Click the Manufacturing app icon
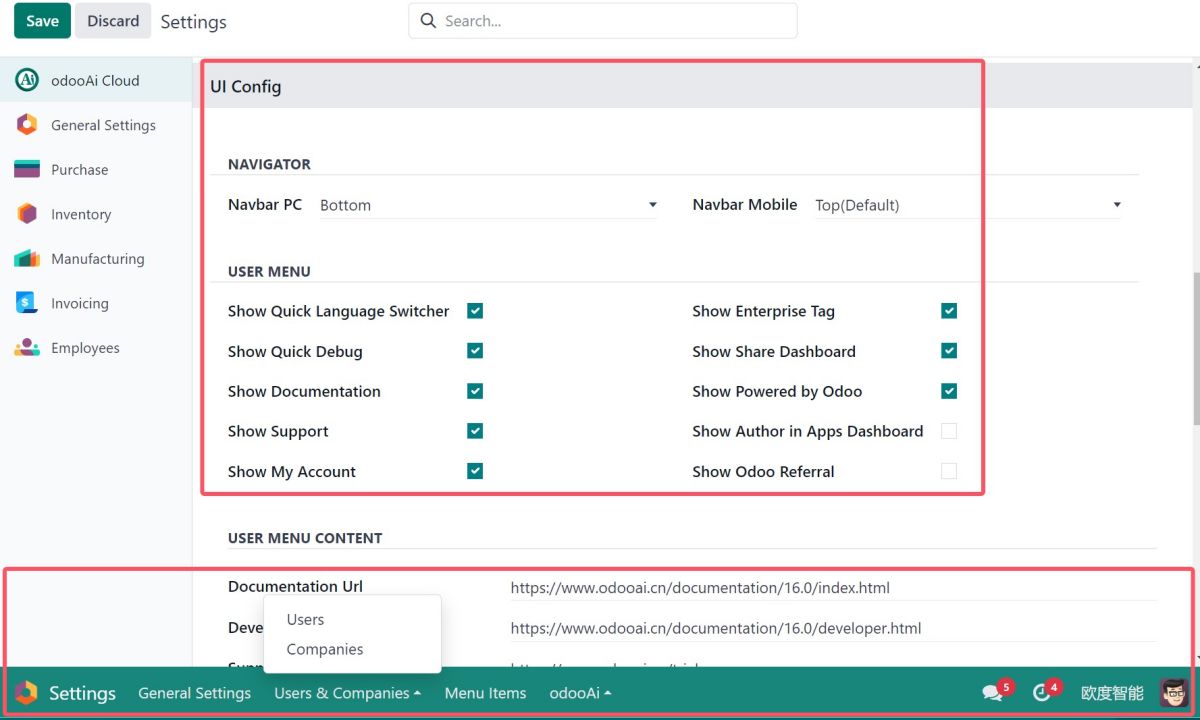 click(27, 259)
